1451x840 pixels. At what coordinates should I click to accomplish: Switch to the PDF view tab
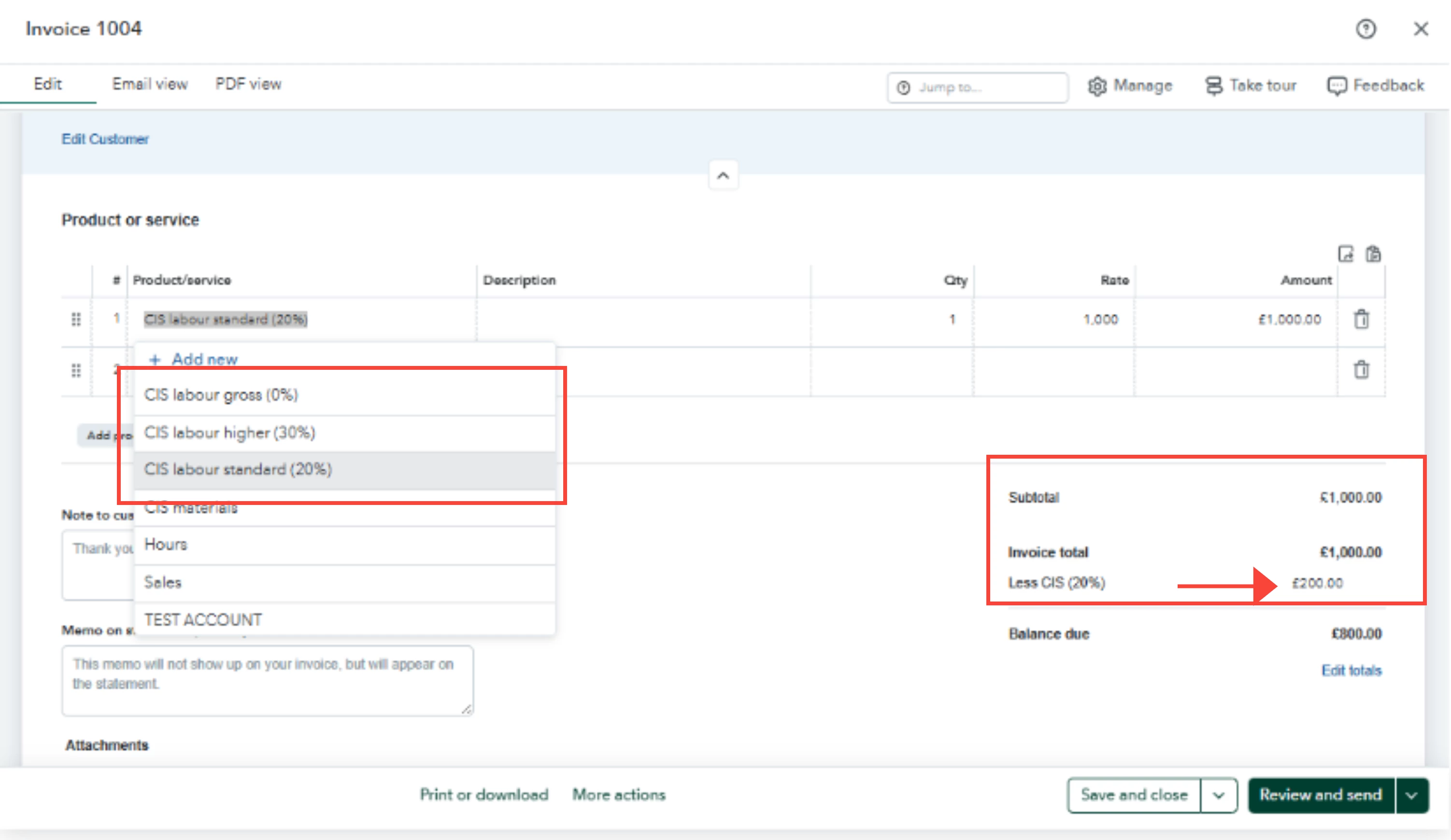click(x=248, y=84)
